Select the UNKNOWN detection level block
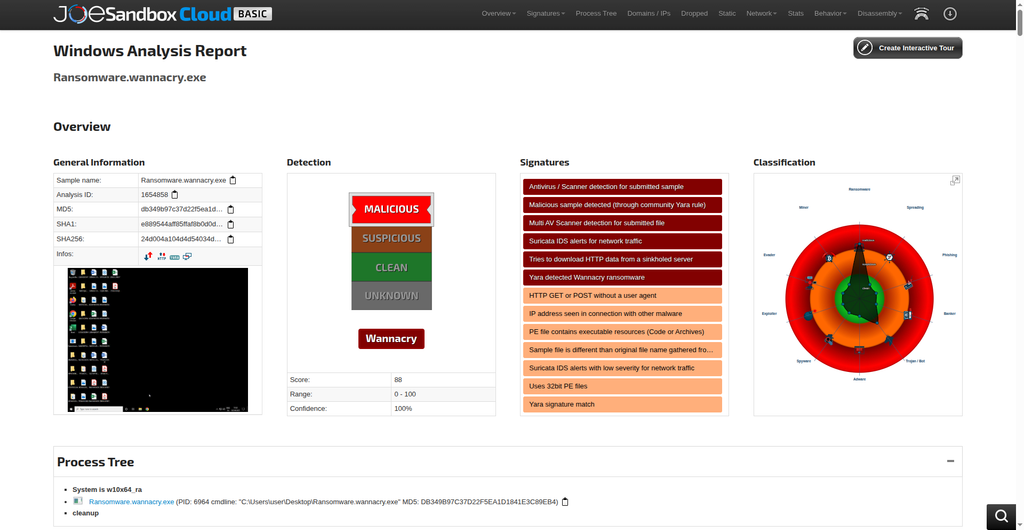Screen dimensions: 1024x530 [391, 296]
